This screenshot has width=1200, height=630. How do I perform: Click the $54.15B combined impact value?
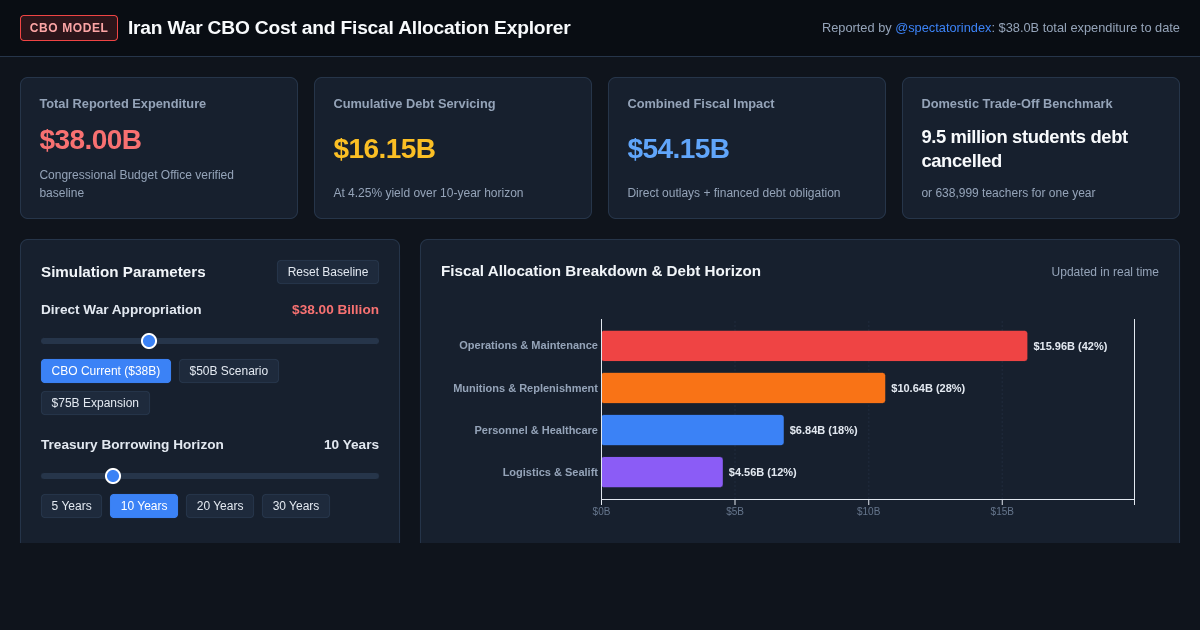point(678,149)
